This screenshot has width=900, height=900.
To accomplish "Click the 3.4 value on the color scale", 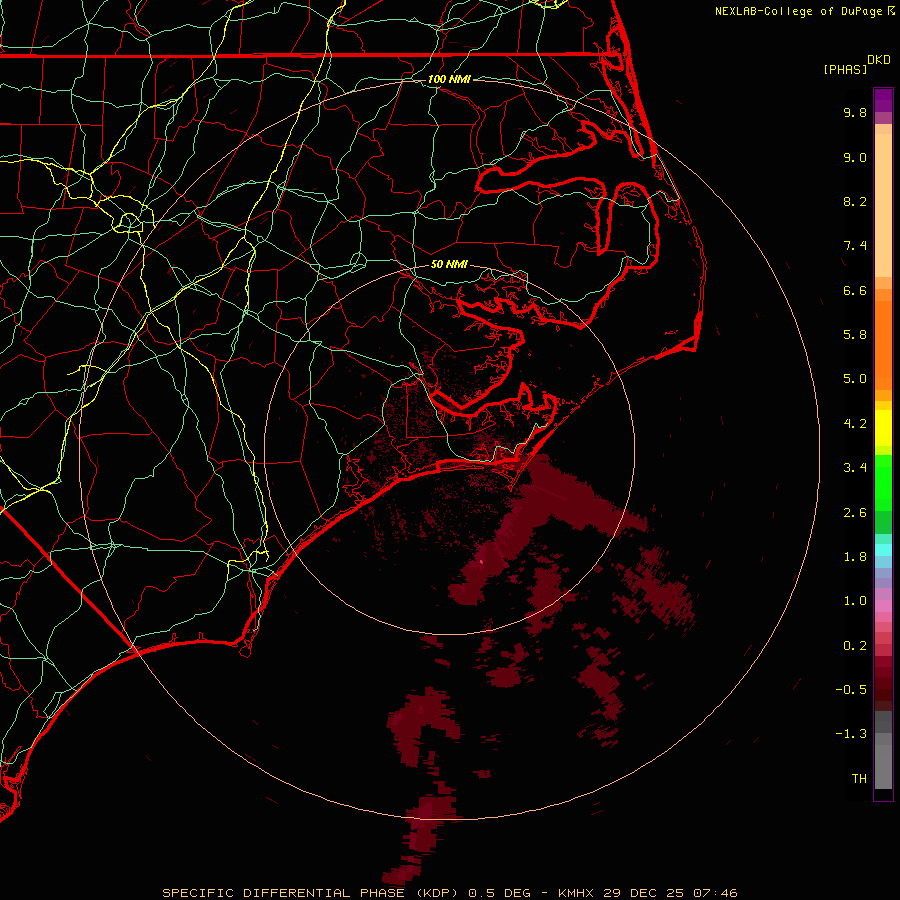I will (x=855, y=468).
